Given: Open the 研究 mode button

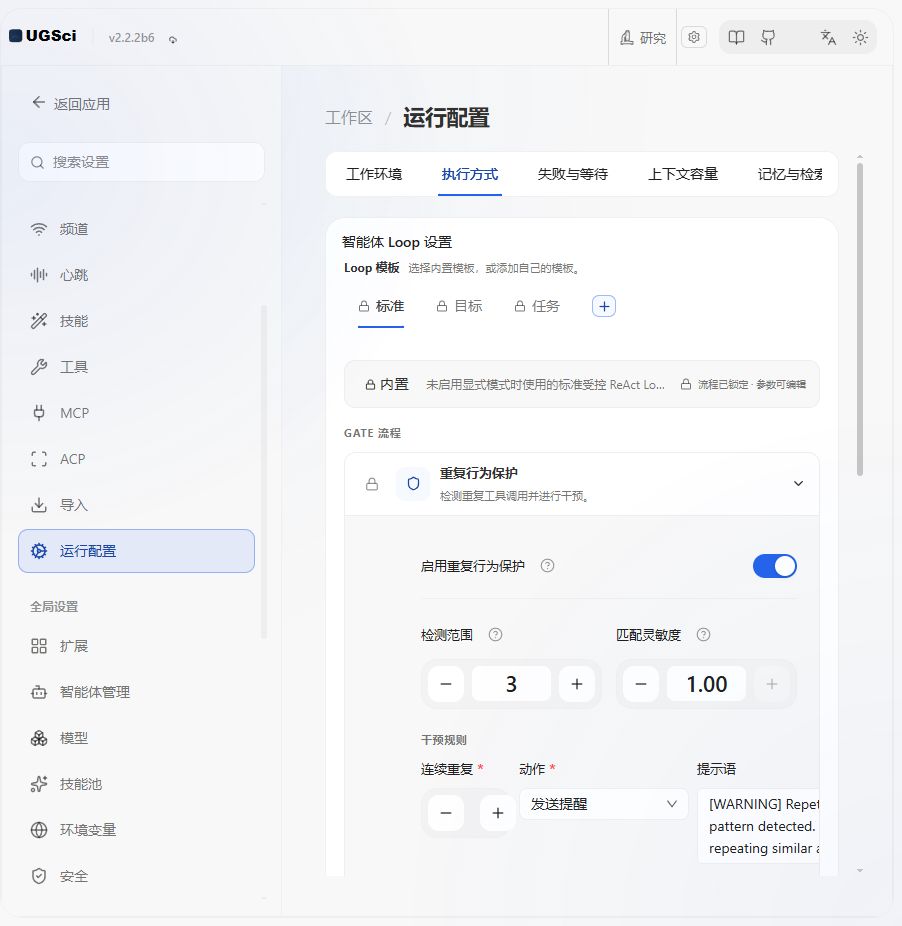Looking at the screenshot, I should (643, 38).
